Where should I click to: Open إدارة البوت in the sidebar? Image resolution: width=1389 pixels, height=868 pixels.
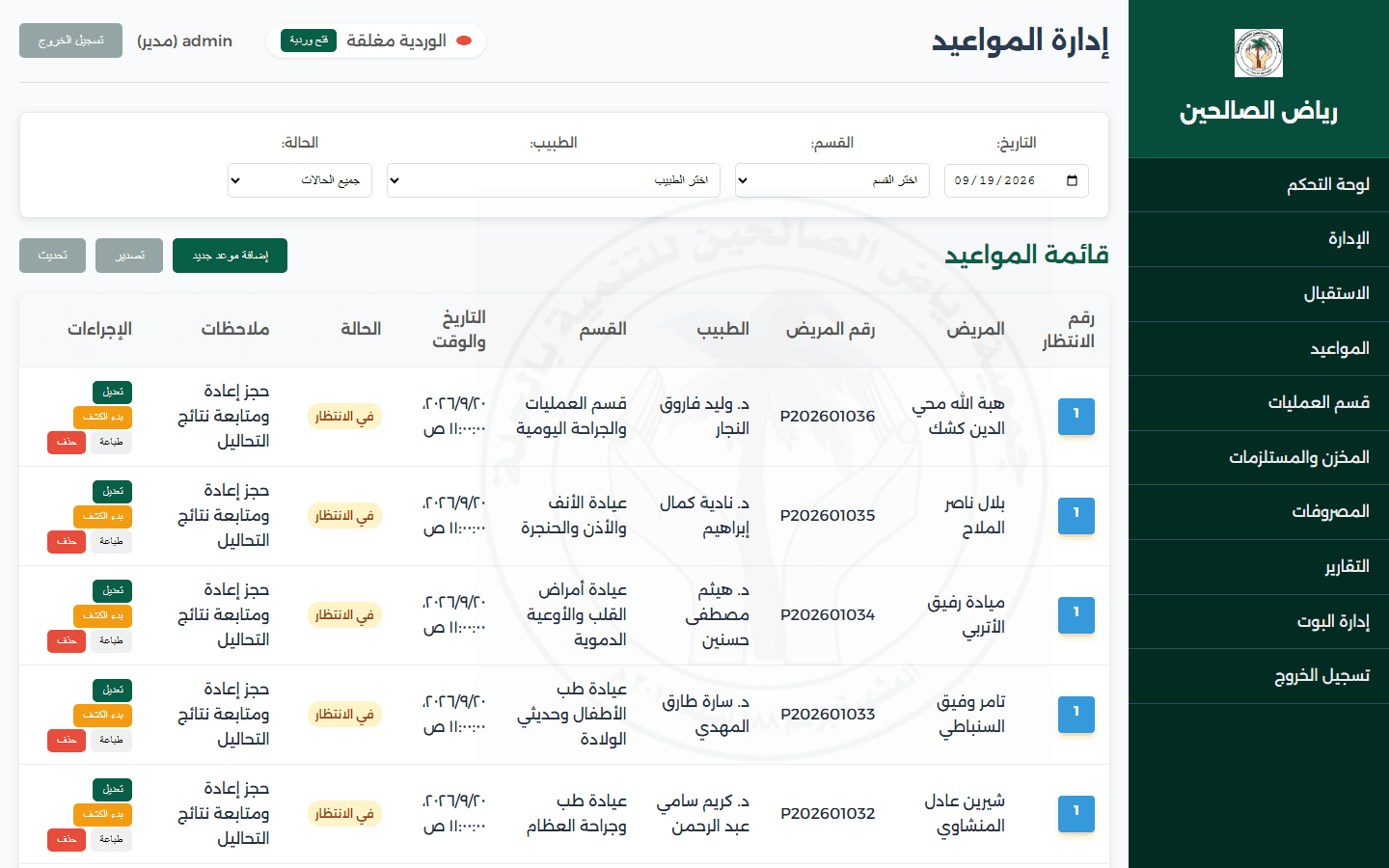[x=1259, y=622]
